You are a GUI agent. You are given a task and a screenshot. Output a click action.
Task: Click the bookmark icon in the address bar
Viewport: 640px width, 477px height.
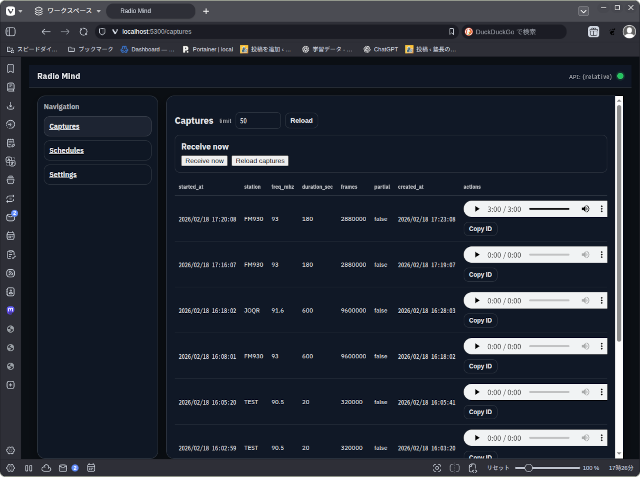pos(452,32)
